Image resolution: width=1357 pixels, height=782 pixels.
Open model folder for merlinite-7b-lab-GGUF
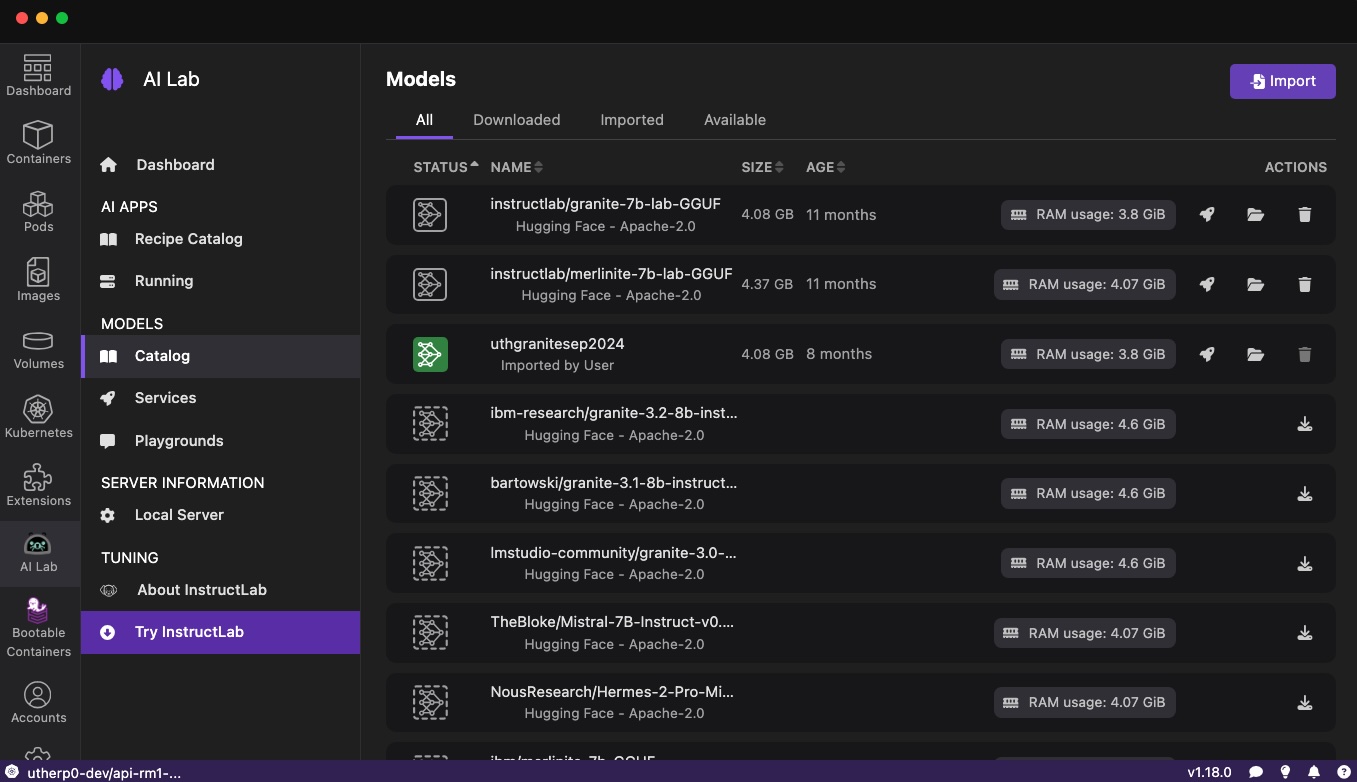(x=1255, y=285)
